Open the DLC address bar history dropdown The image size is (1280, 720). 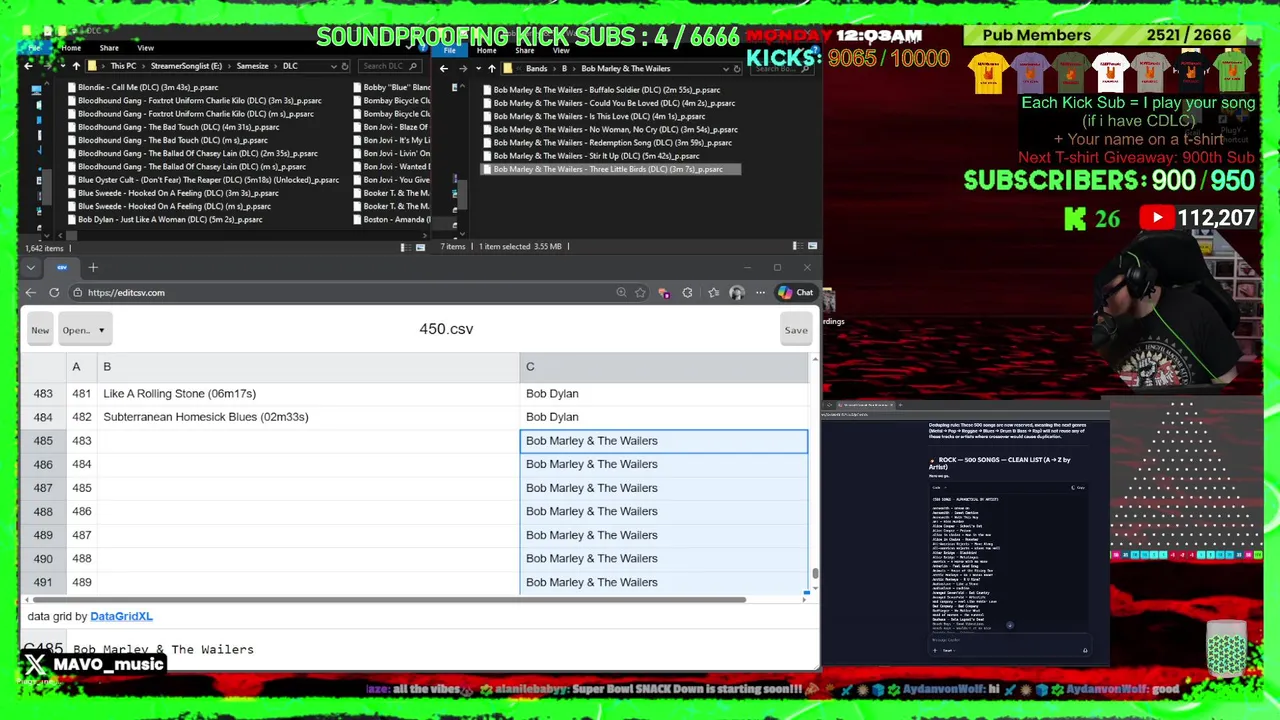click(333, 66)
